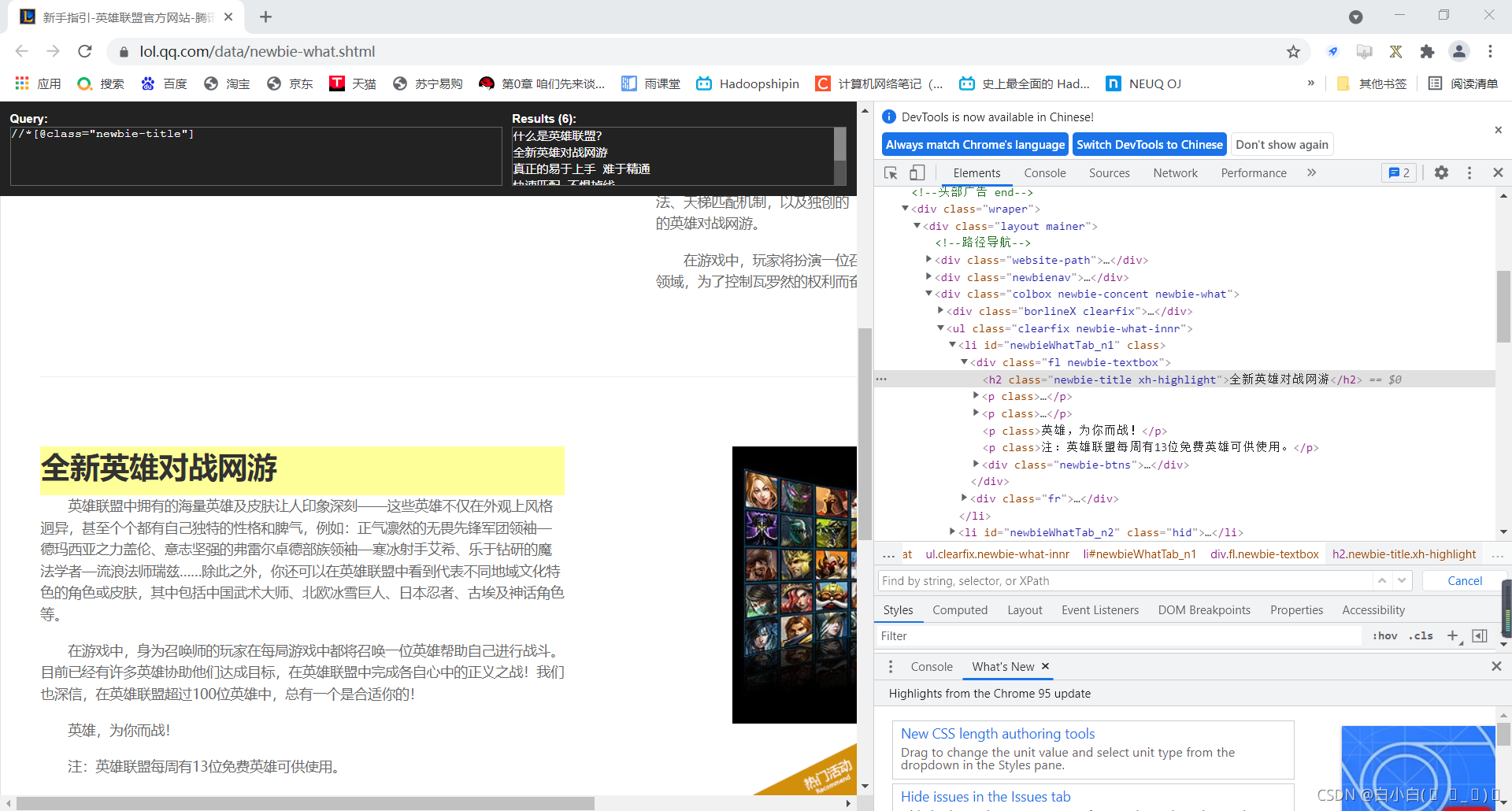Toggle computed styles sidebar icon
The image size is (1512, 811).
[x=1480, y=635]
